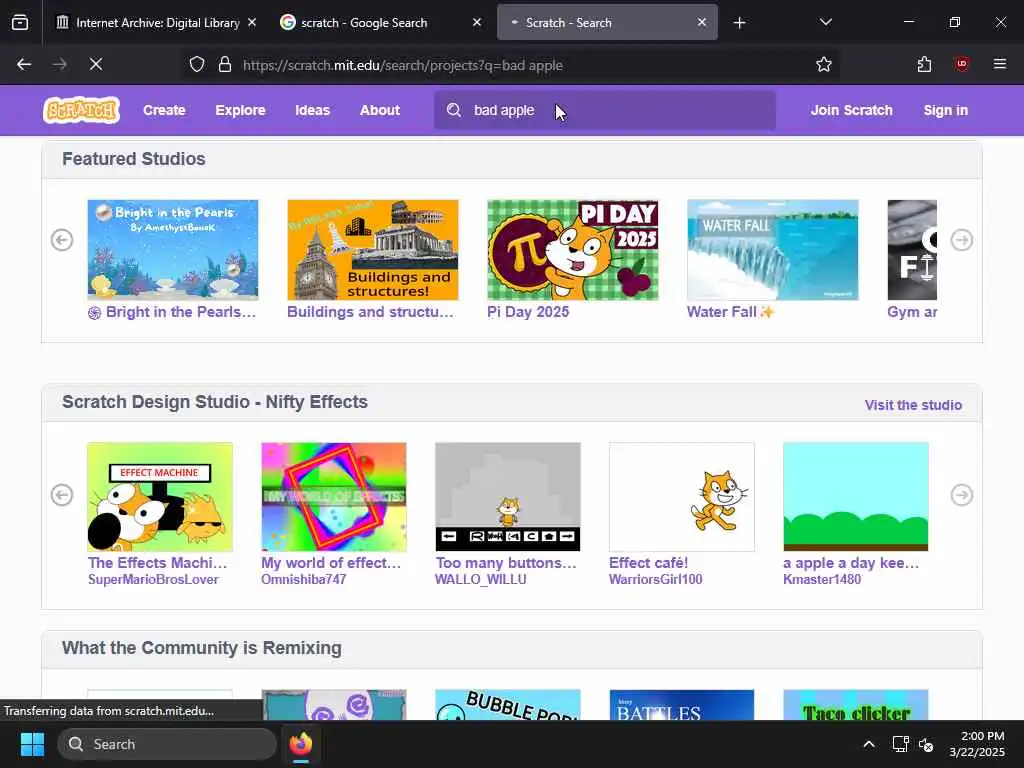The image size is (1024, 768).
Task: View site security padlock info
Action: 225,65
